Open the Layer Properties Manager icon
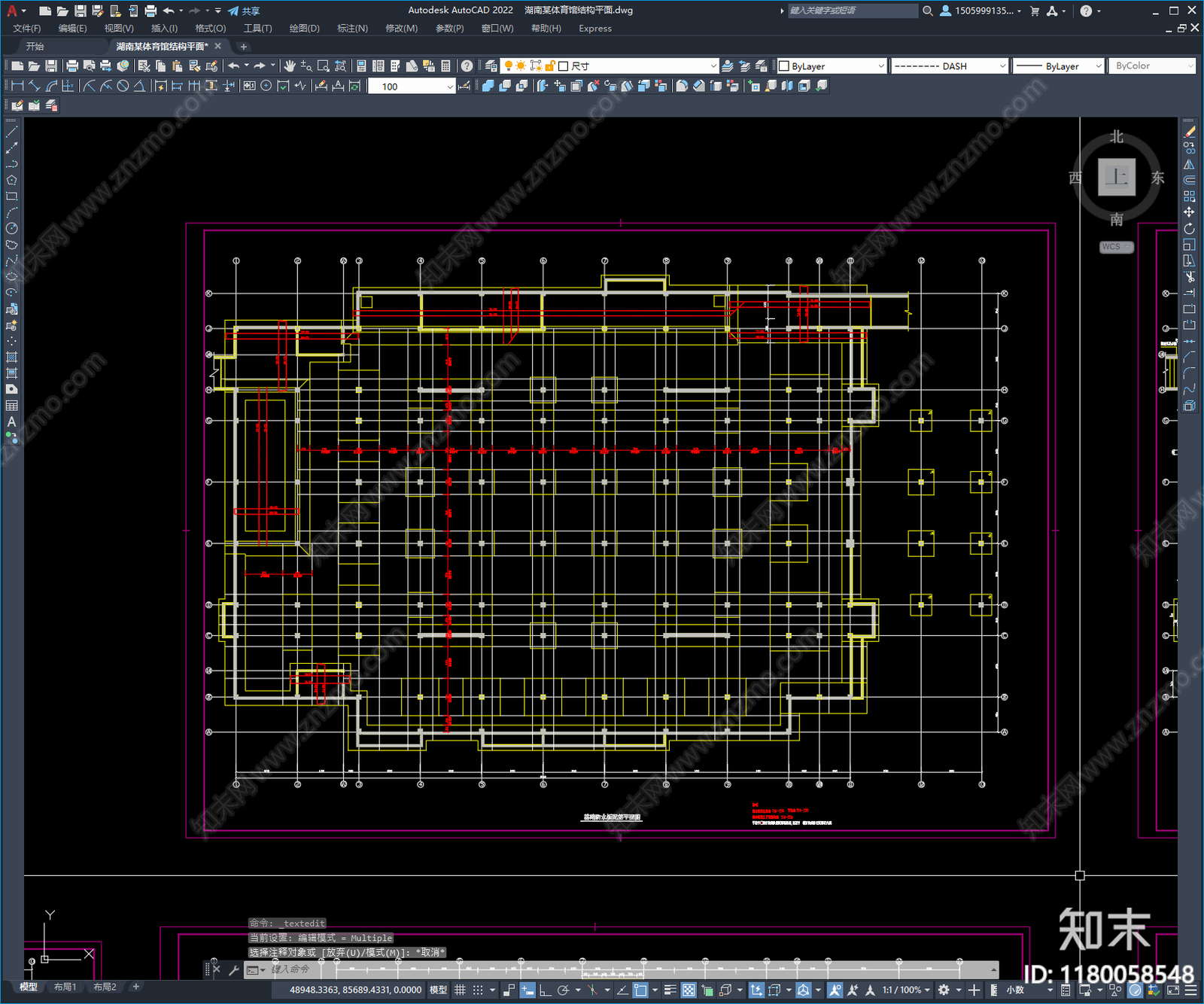 tap(491, 66)
